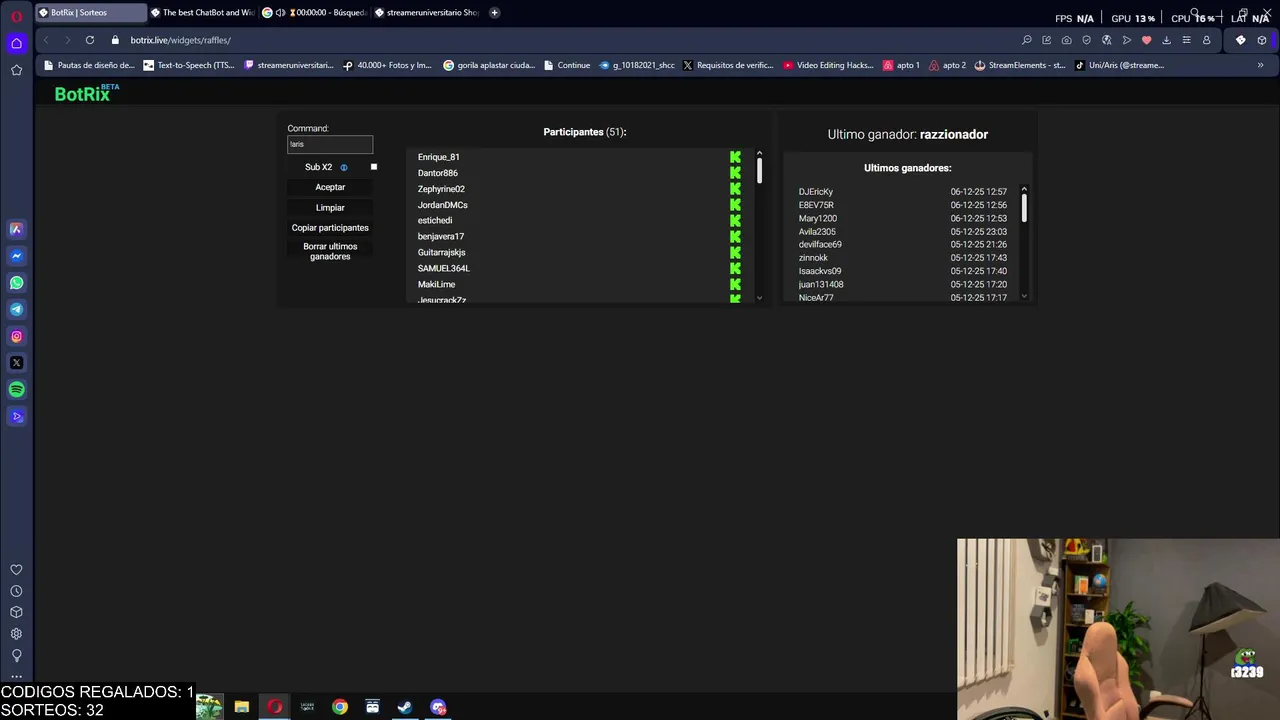
Task: Take a snapshot with the camera icon
Action: coord(1066,40)
